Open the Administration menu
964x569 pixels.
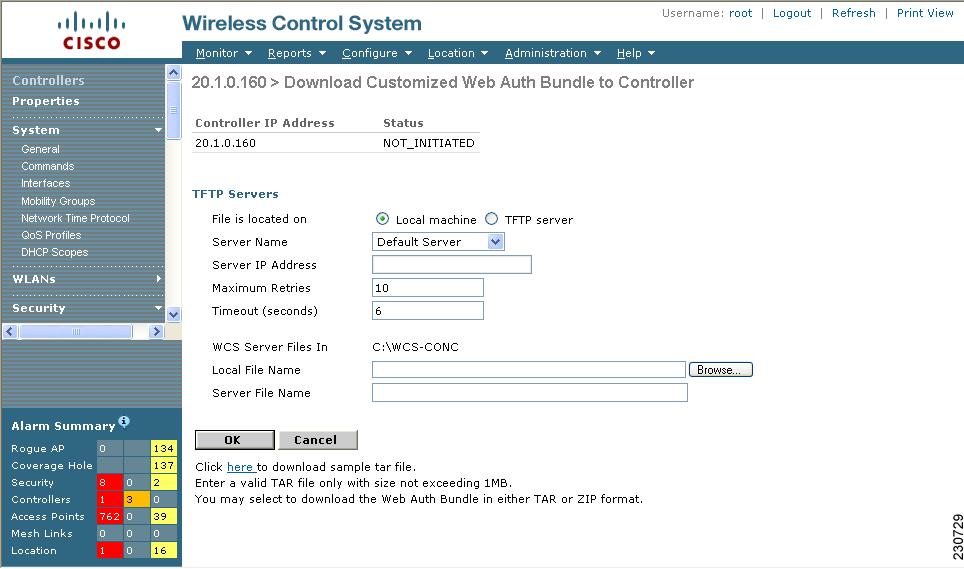pyautogui.click(x=553, y=53)
